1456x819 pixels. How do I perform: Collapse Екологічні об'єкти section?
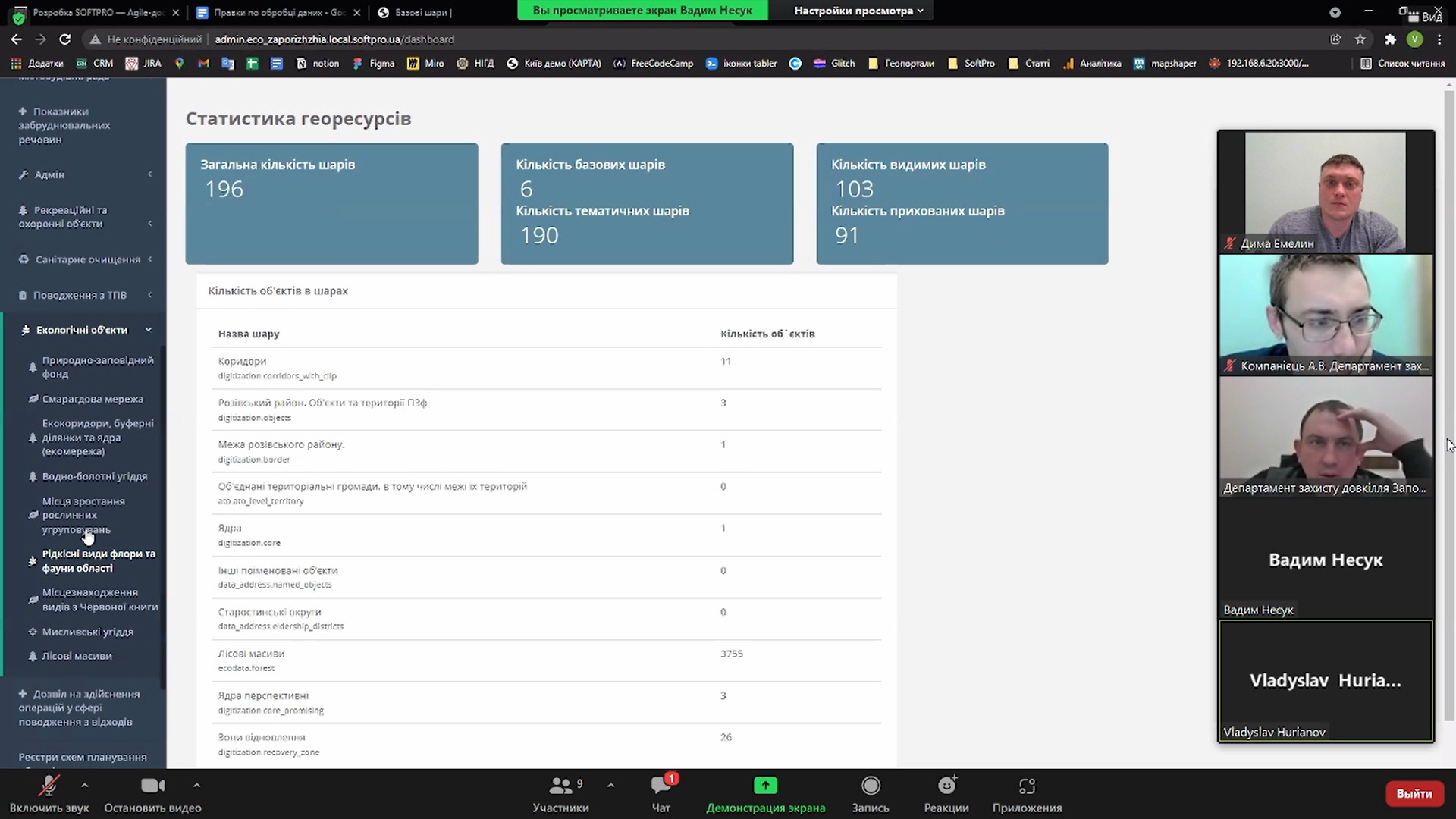(x=83, y=330)
